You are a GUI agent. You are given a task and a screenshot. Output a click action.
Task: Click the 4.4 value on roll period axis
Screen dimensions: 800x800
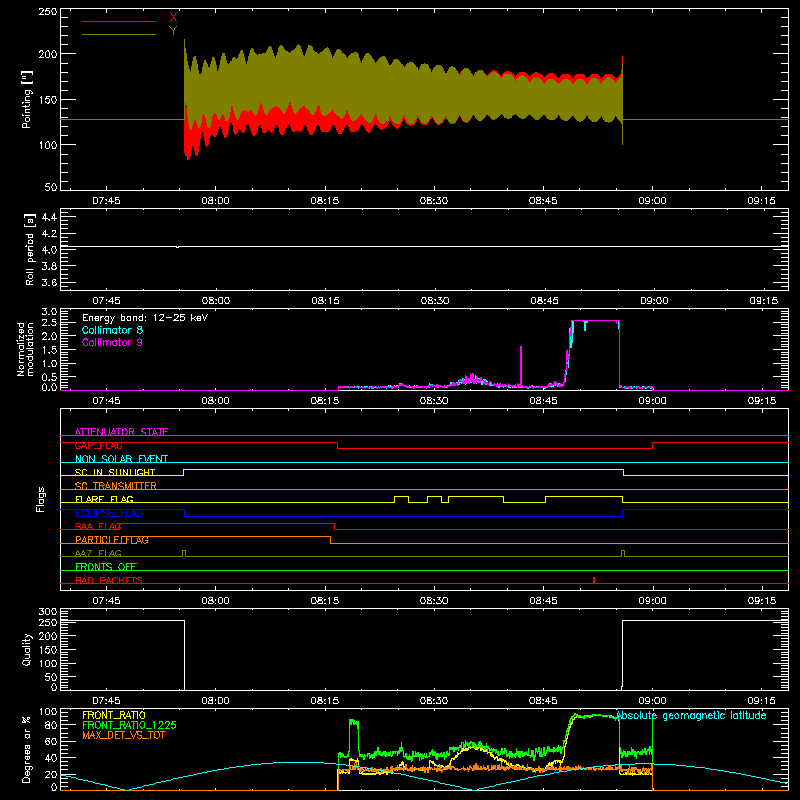click(49, 217)
